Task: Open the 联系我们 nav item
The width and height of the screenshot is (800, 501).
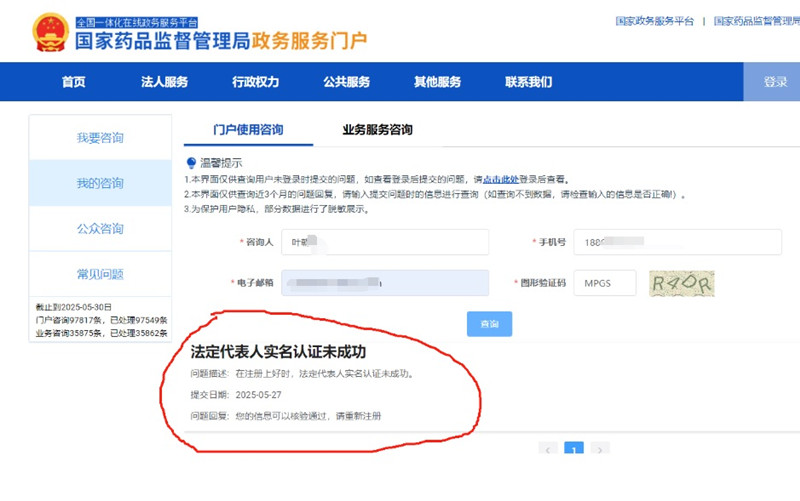Action: tap(528, 82)
